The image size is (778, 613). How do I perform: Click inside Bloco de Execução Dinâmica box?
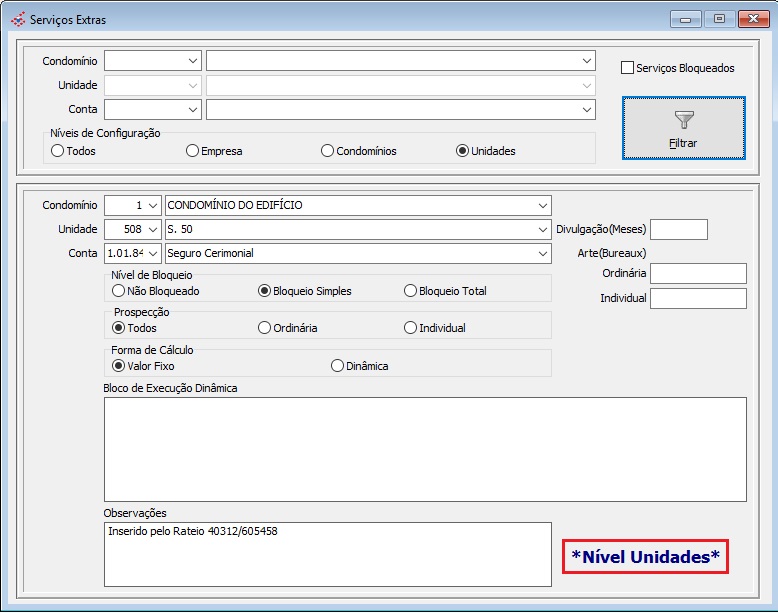point(425,449)
